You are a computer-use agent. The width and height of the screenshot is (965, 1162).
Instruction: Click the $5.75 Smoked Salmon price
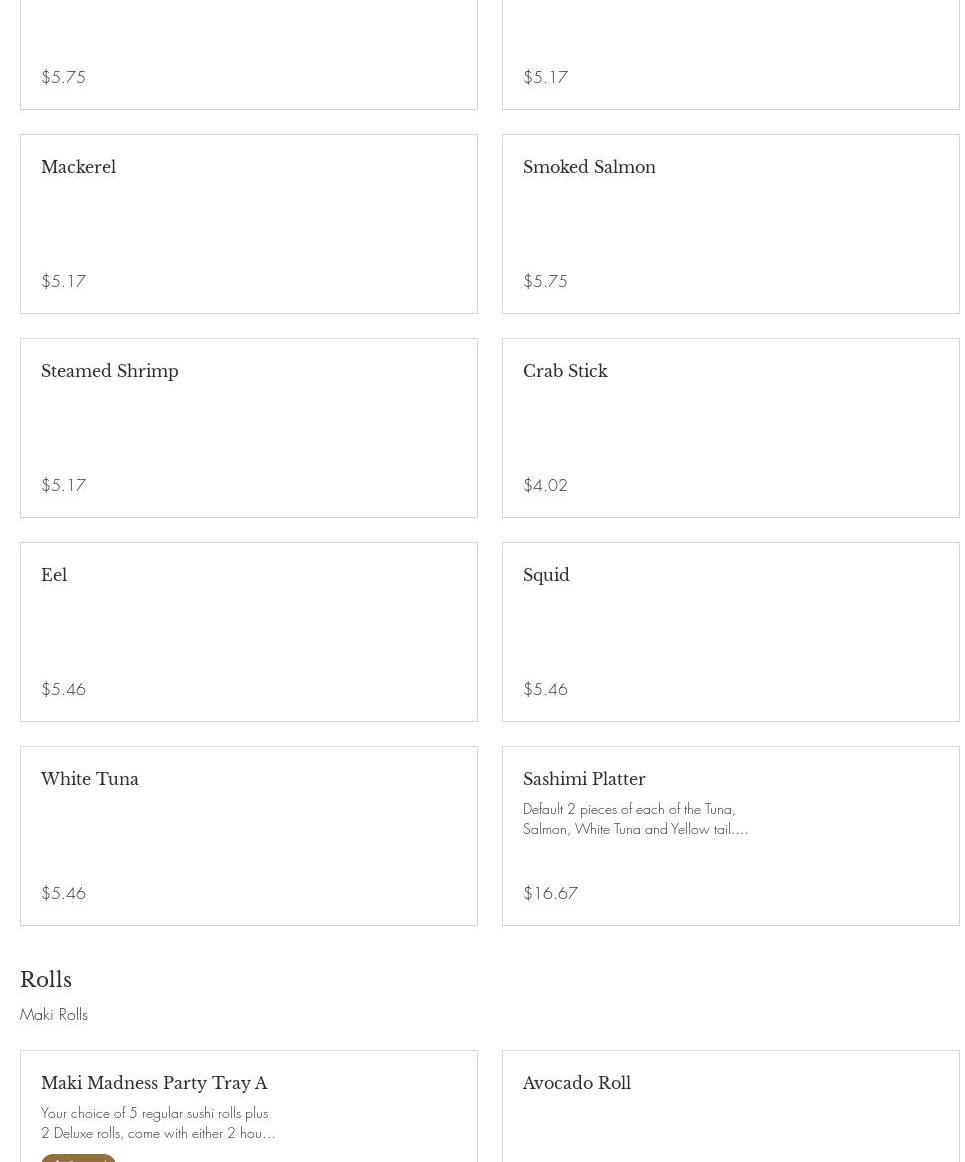pos(545,281)
